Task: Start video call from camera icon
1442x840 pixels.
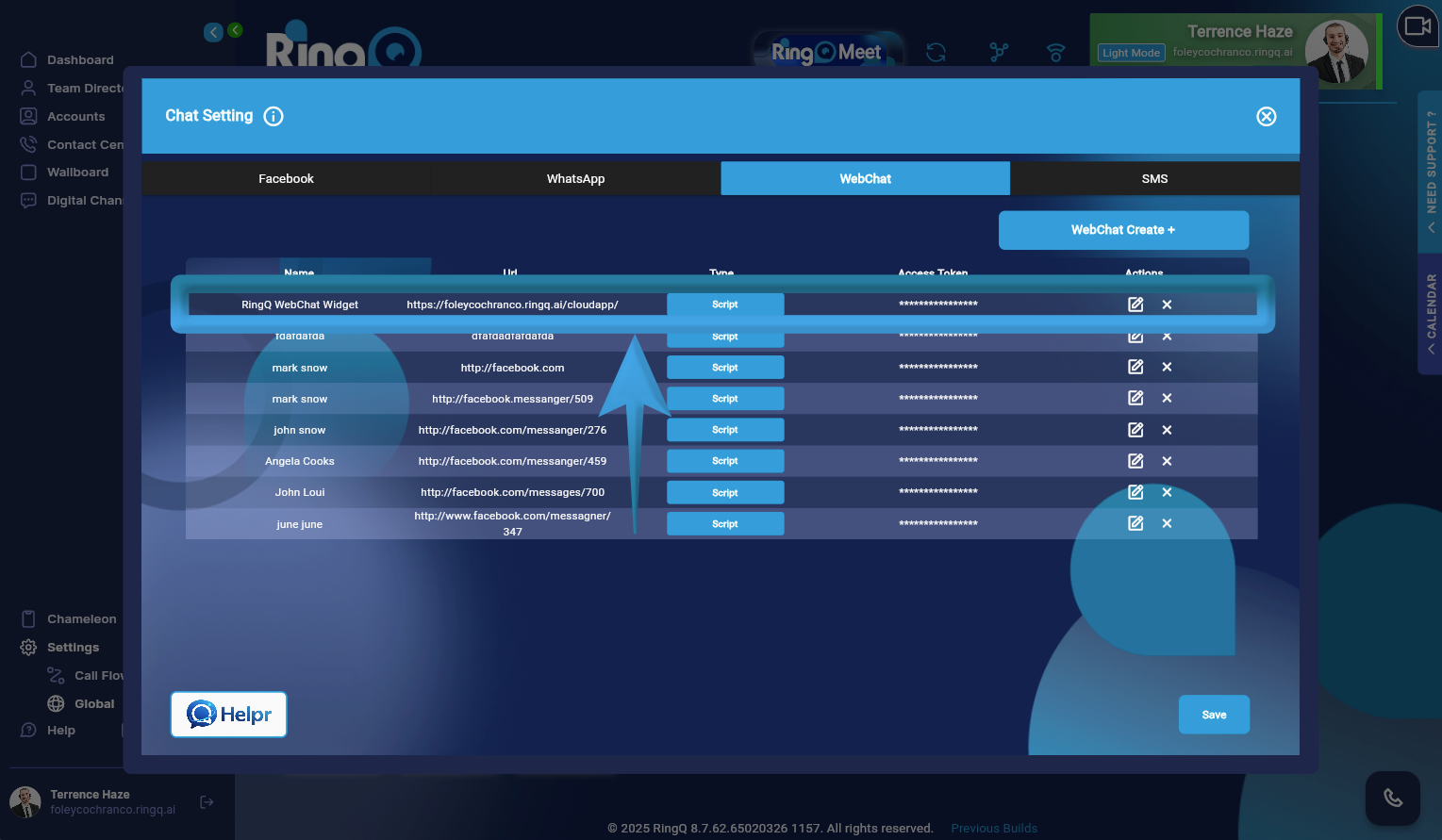Action: [1417, 26]
